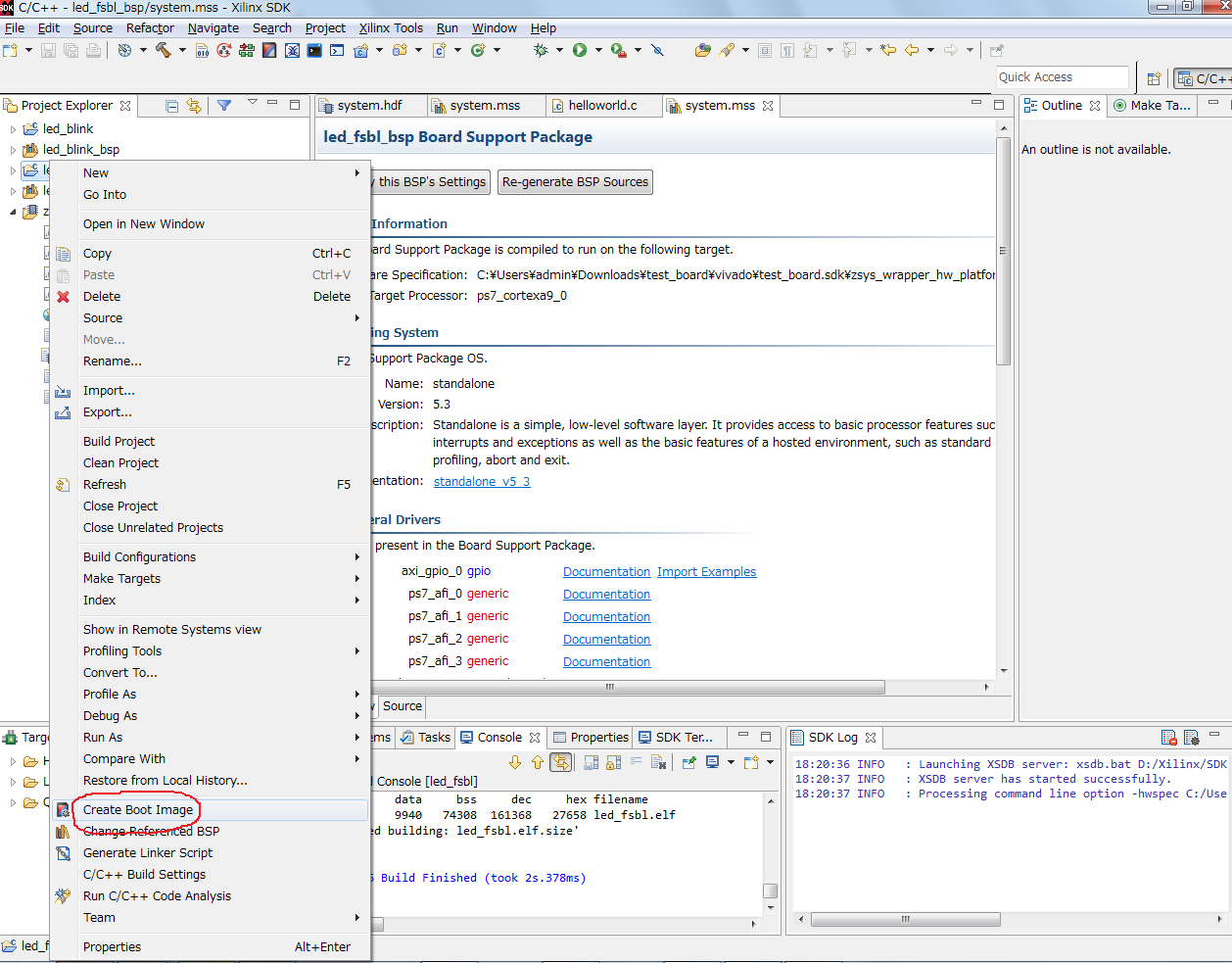The height and width of the screenshot is (963, 1232).
Task: Click the XSCT console terminal toolbar icon
Action: pyautogui.click(x=314, y=50)
